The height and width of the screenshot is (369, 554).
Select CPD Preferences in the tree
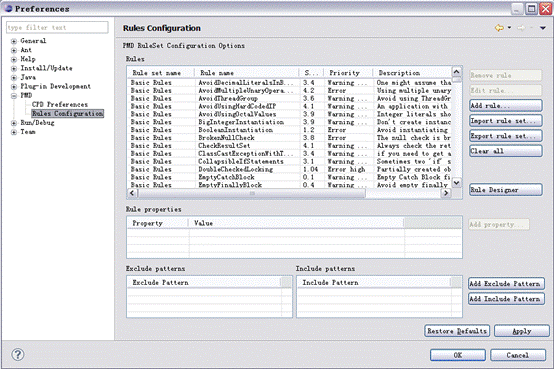60,104
